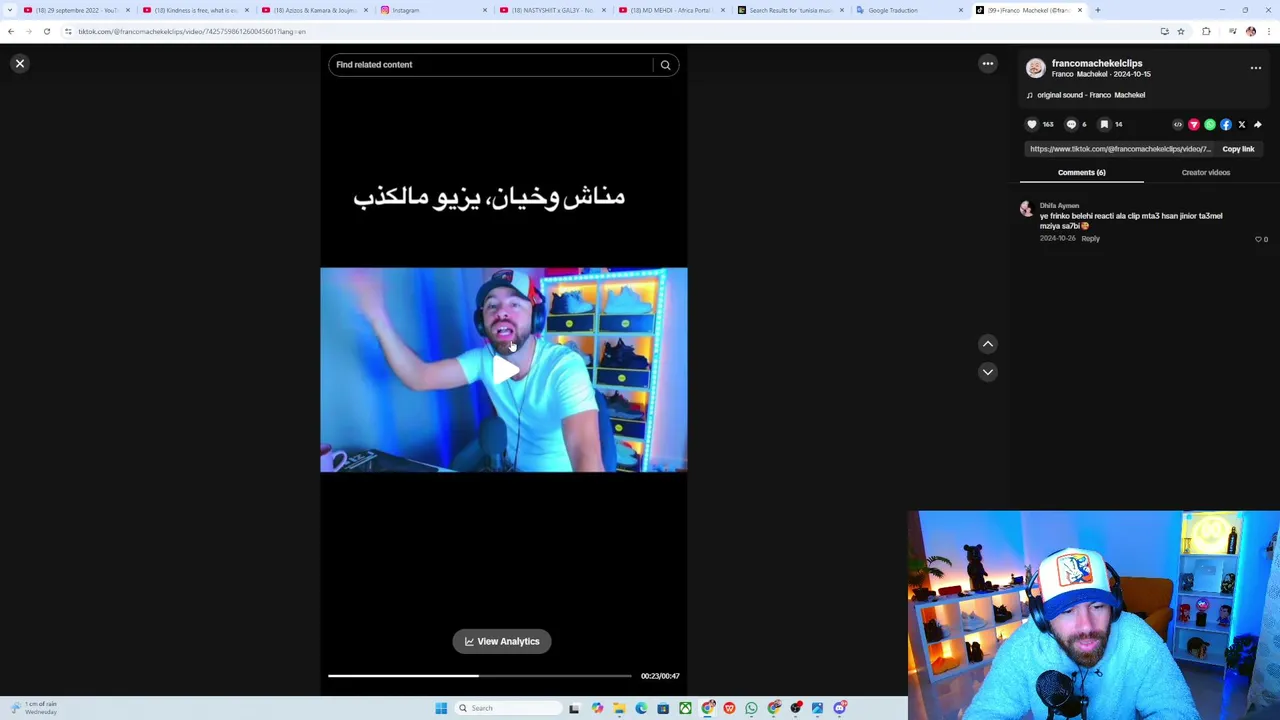Image resolution: width=1280 pixels, height=720 pixels.
Task: Open the weather widget showing rain
Action: [35, 707]
